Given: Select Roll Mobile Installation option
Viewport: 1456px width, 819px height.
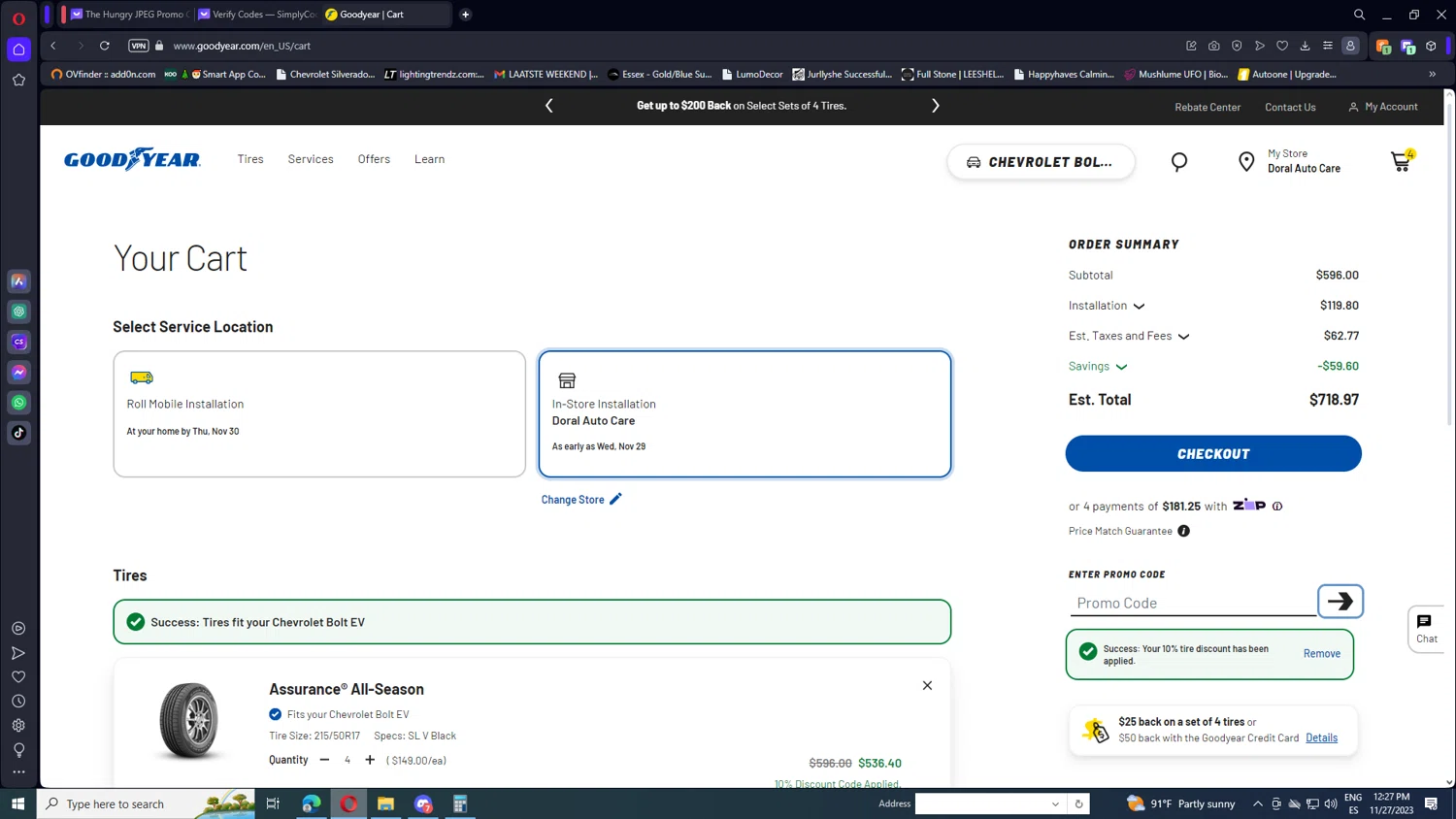Looking at the screenshot, I should pyautogui.click(x=319, y=414).
